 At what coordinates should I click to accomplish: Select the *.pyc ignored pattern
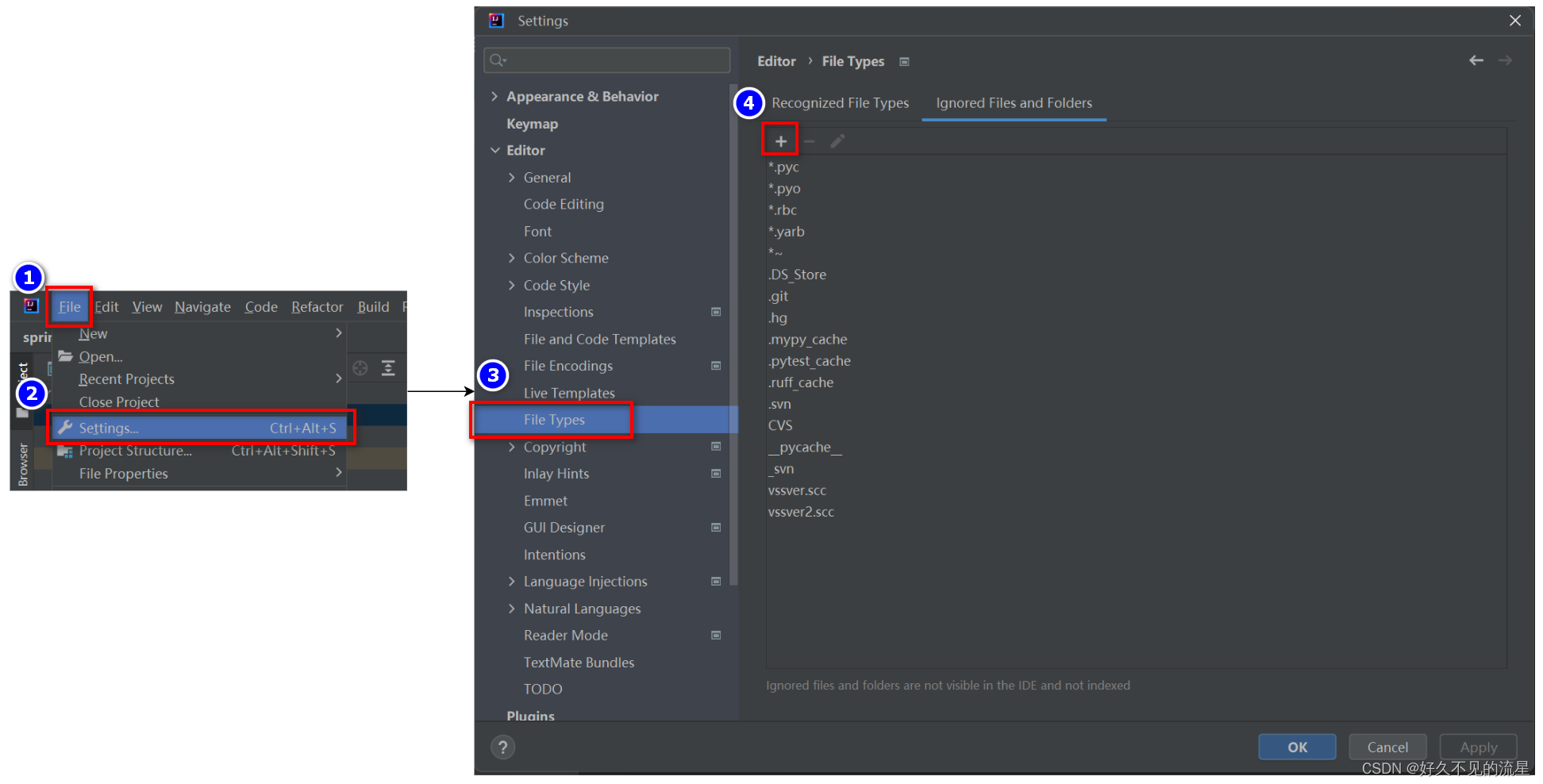(783, 167)
